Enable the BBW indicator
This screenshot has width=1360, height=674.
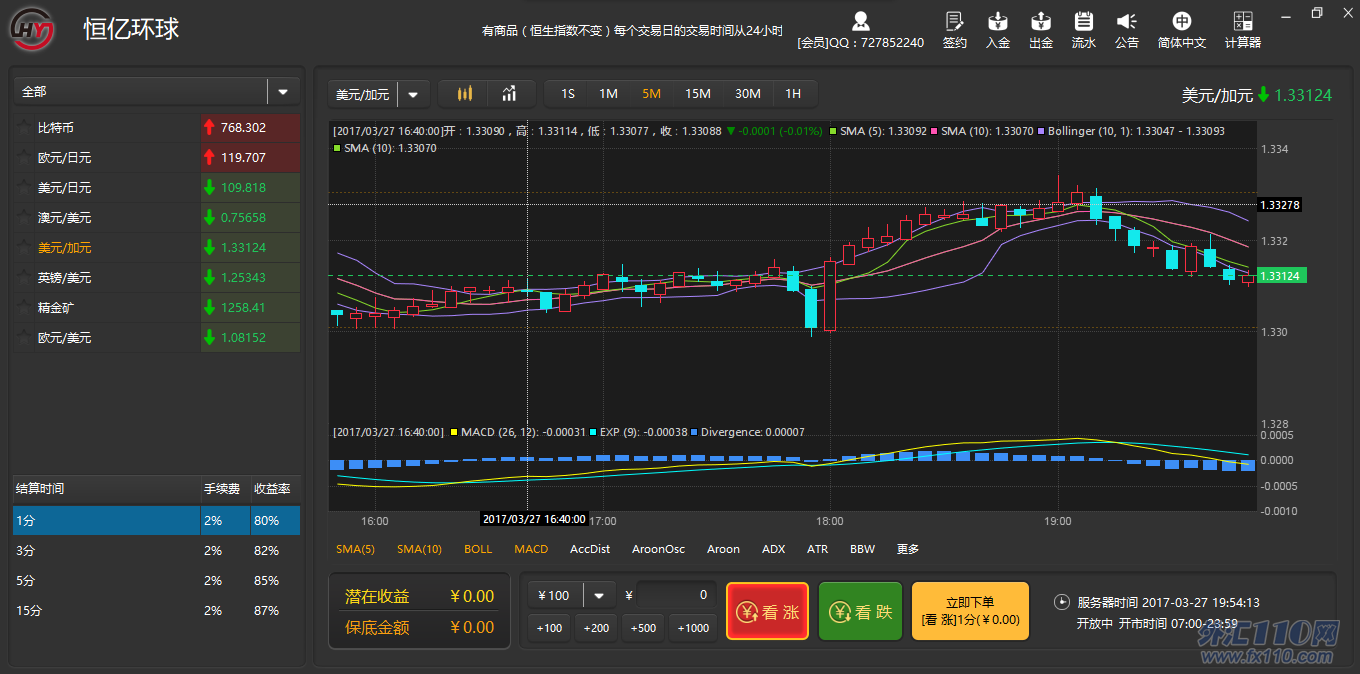[x=862, y=549]
